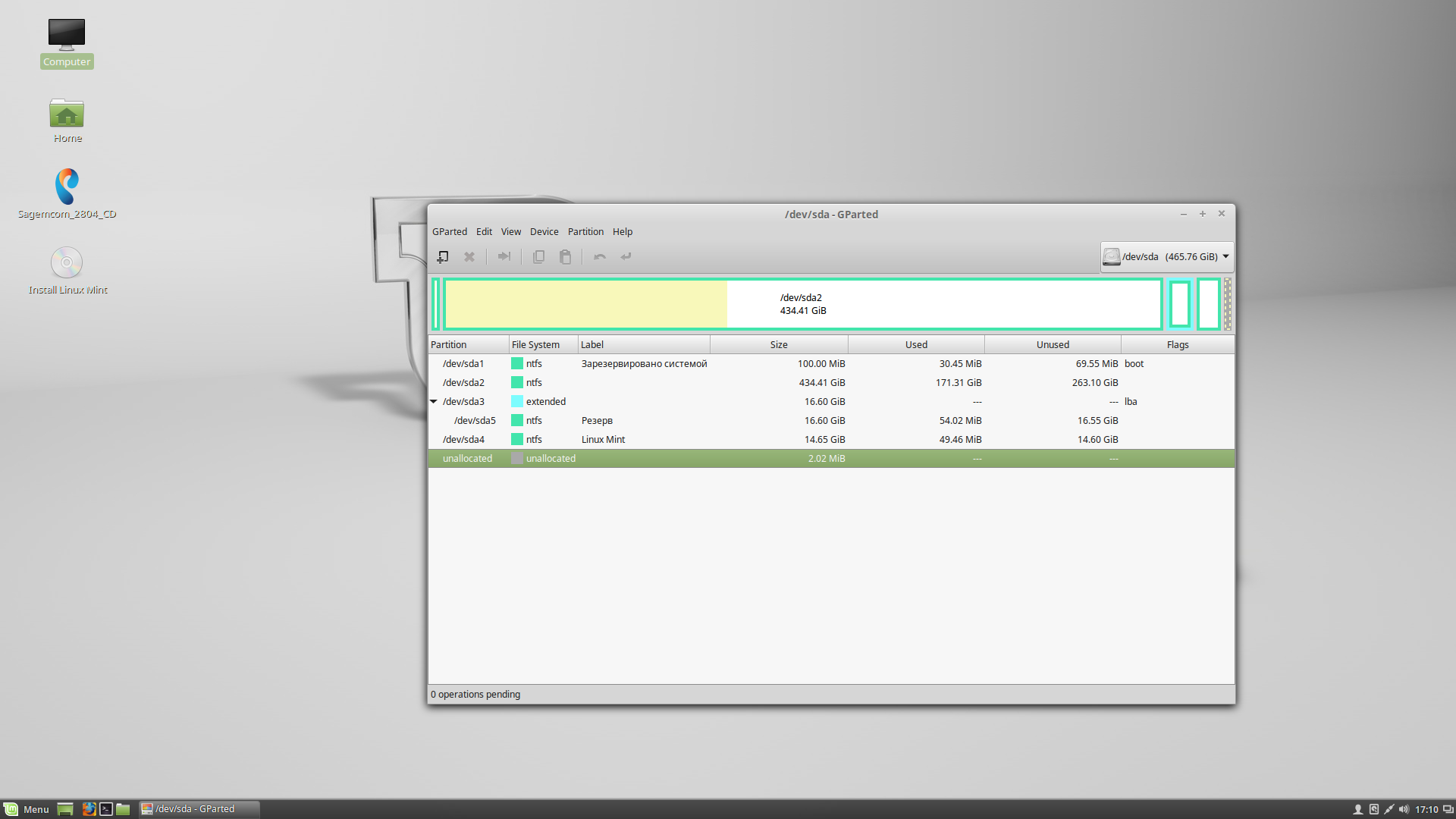The width and height of the screenshot is (1456, 819).
Task: Sort by the File System column header
Action: pyautogui.click(x=535, y=345)
